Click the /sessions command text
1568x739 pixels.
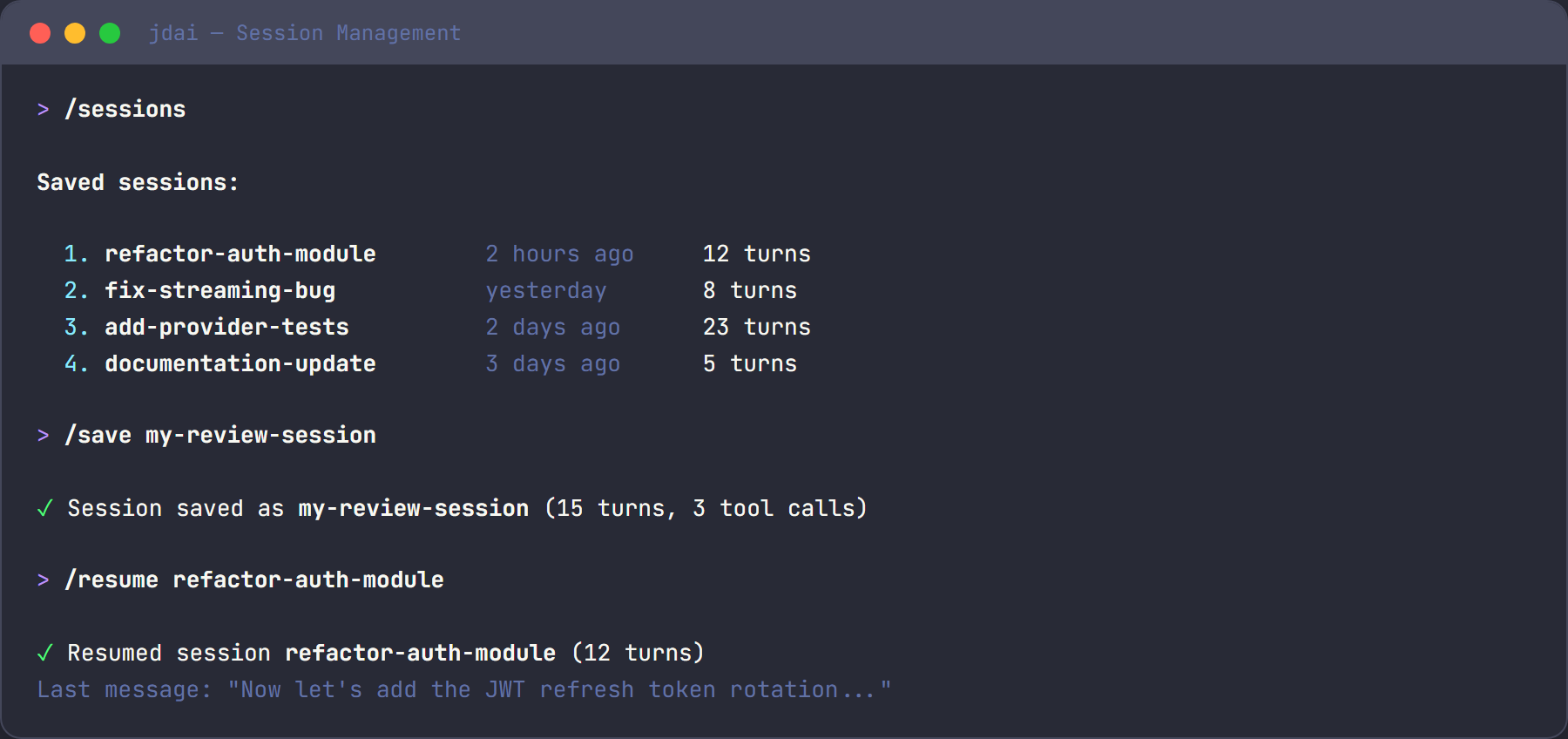tap(125, 110)
